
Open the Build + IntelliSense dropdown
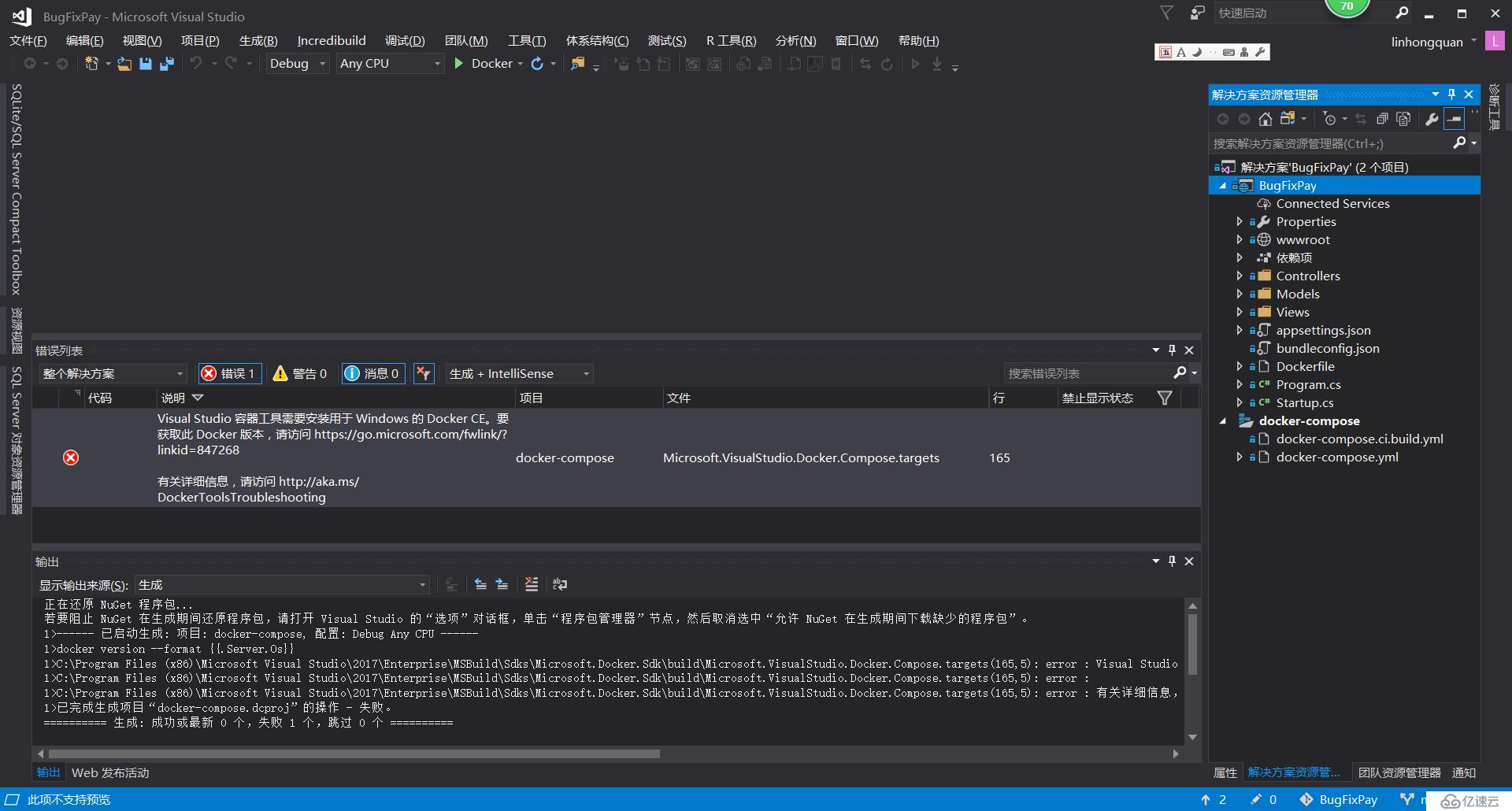tap(520, 373)
